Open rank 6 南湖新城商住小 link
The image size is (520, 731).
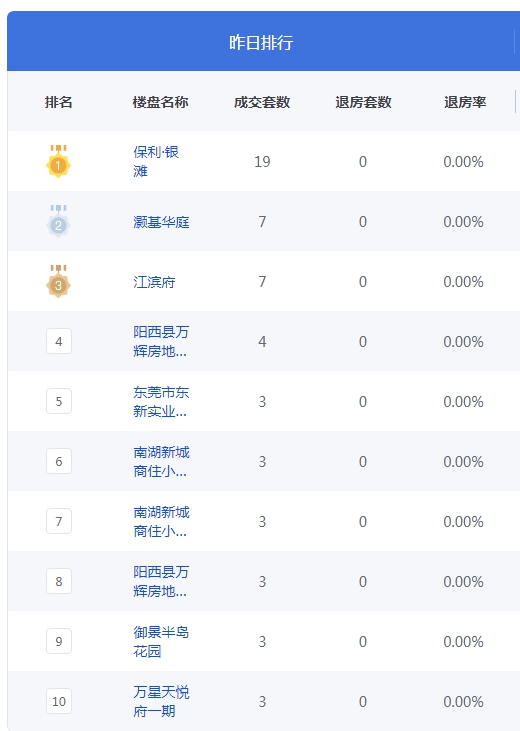pos(161,462)
